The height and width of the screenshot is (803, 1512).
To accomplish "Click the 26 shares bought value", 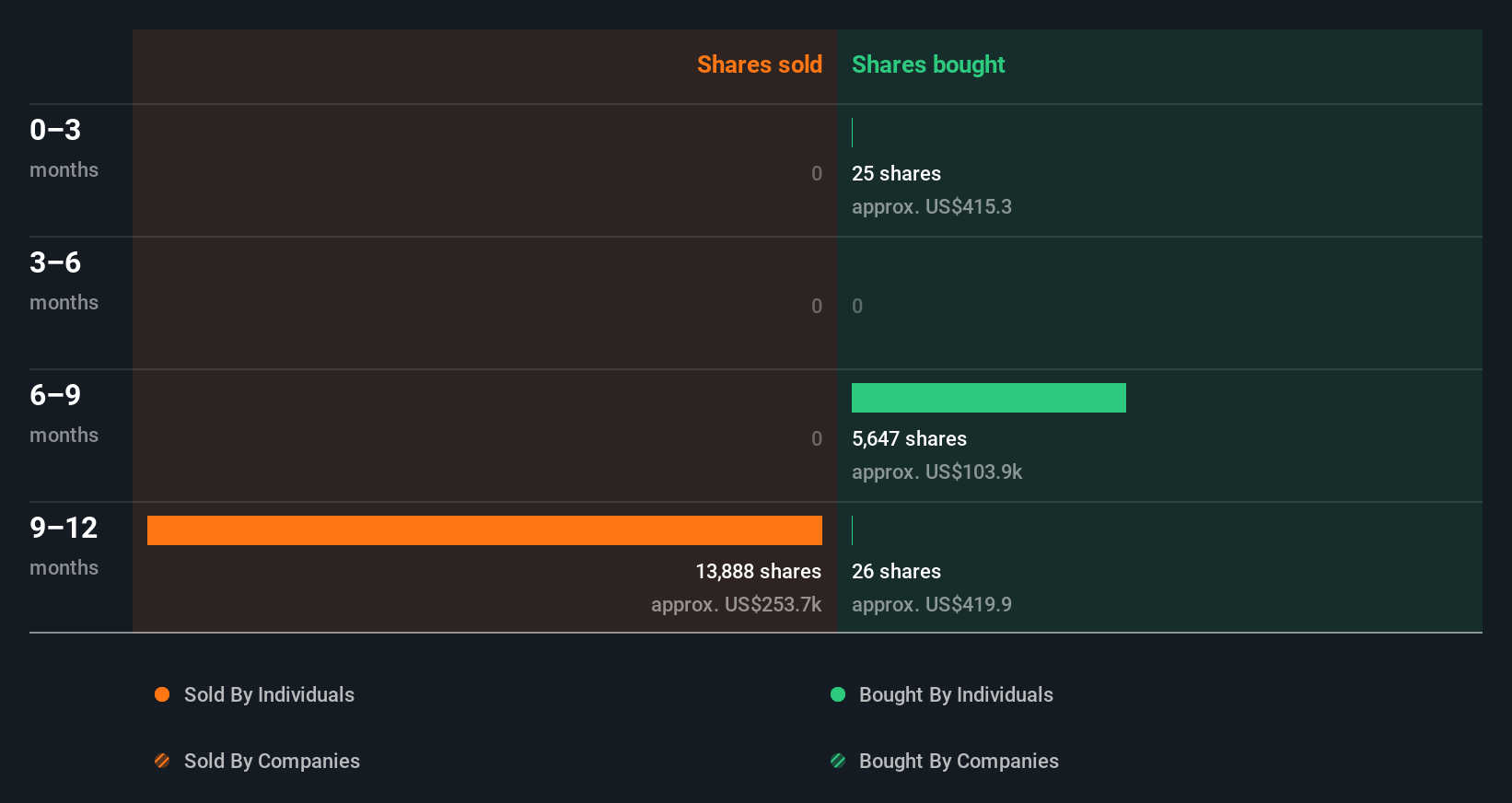I will [x=896, y=571].
